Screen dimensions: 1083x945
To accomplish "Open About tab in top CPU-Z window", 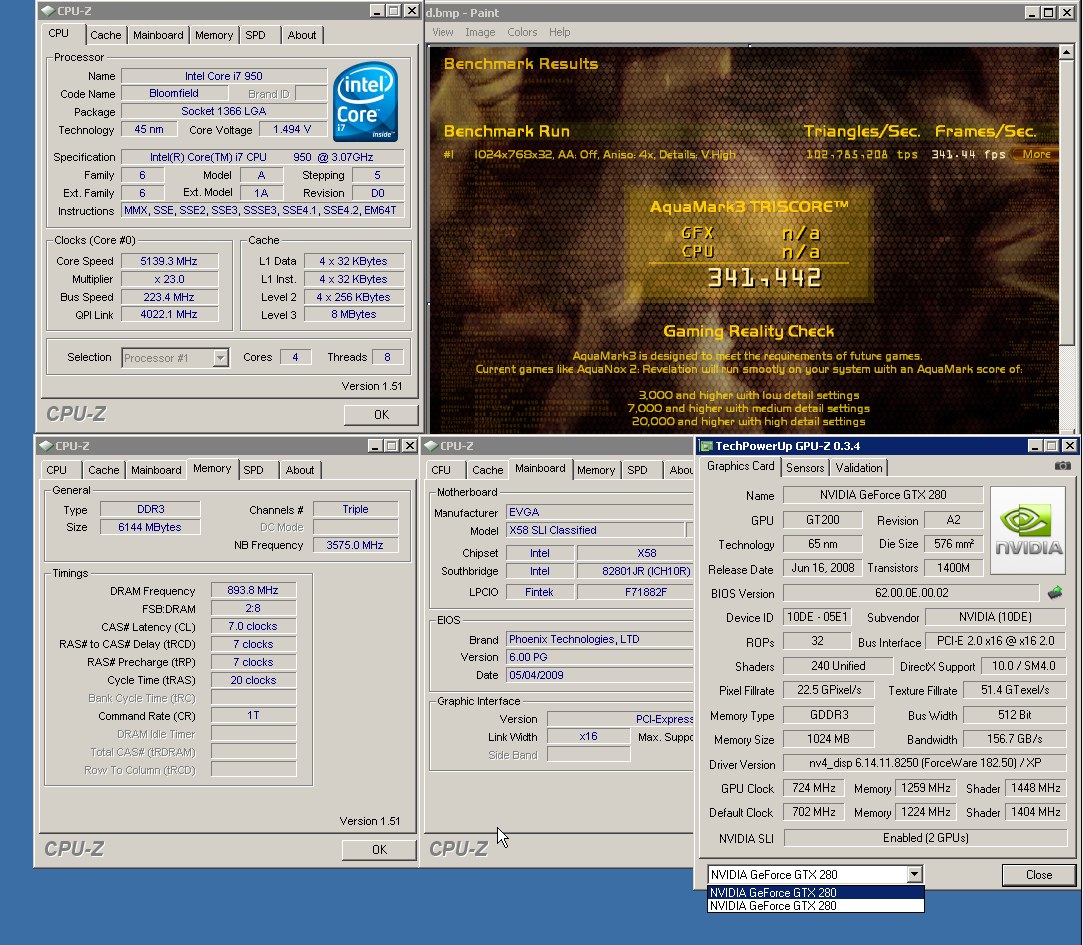I will [302, 35].
